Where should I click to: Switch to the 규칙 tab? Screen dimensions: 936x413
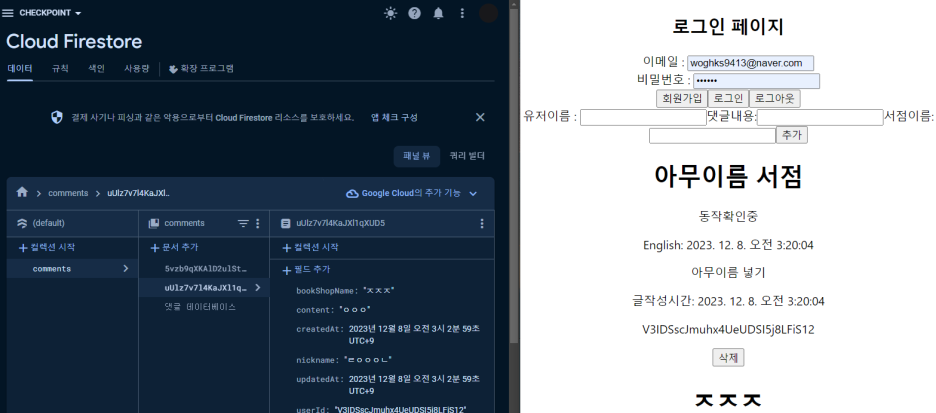(60, 69)
